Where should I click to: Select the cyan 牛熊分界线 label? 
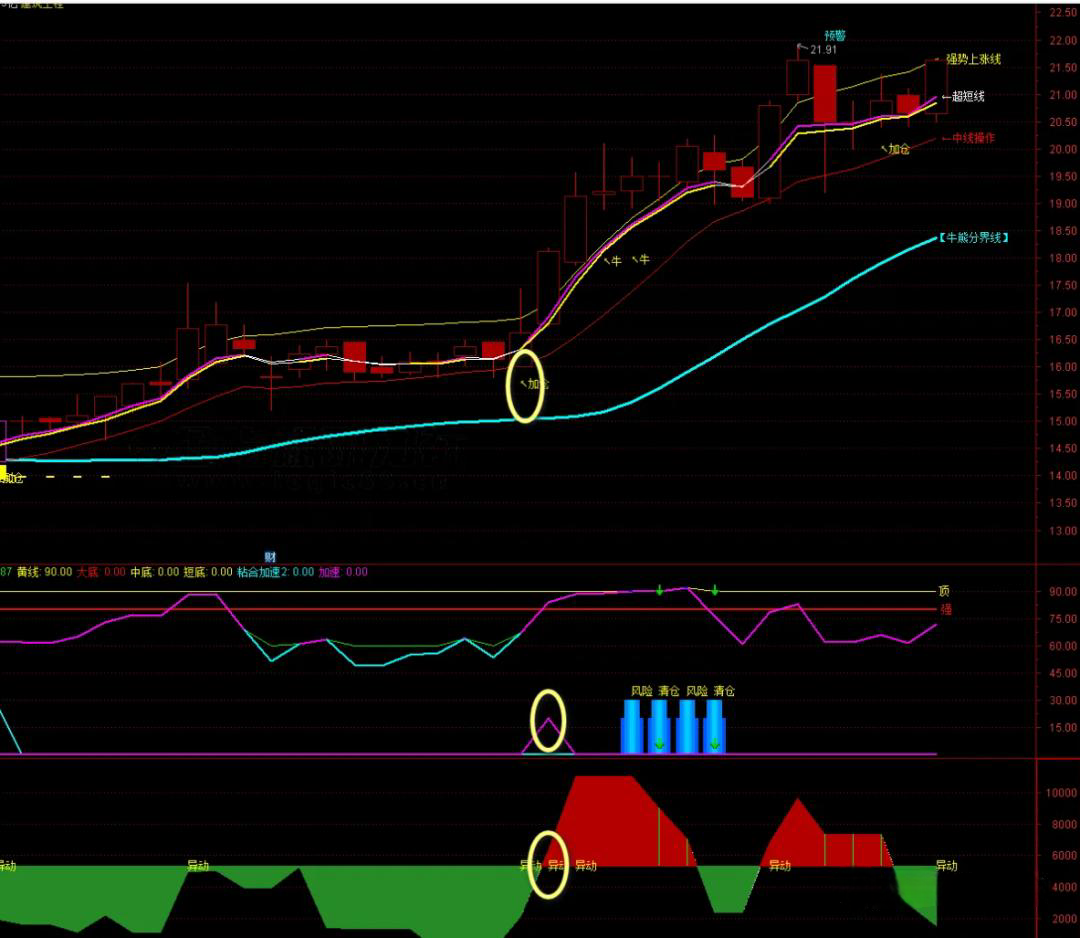click(x=974, y=238)
